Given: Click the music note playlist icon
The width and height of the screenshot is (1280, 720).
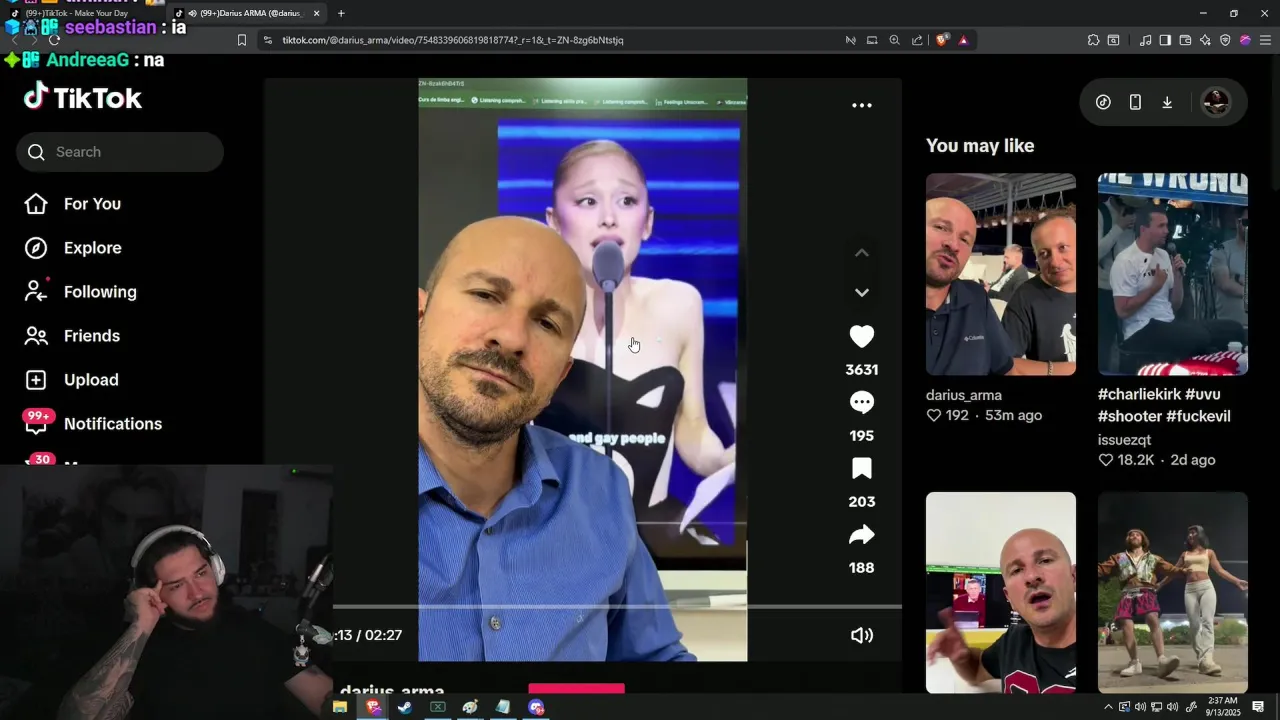Looking at the screenshot, I should pos(1145,40).
